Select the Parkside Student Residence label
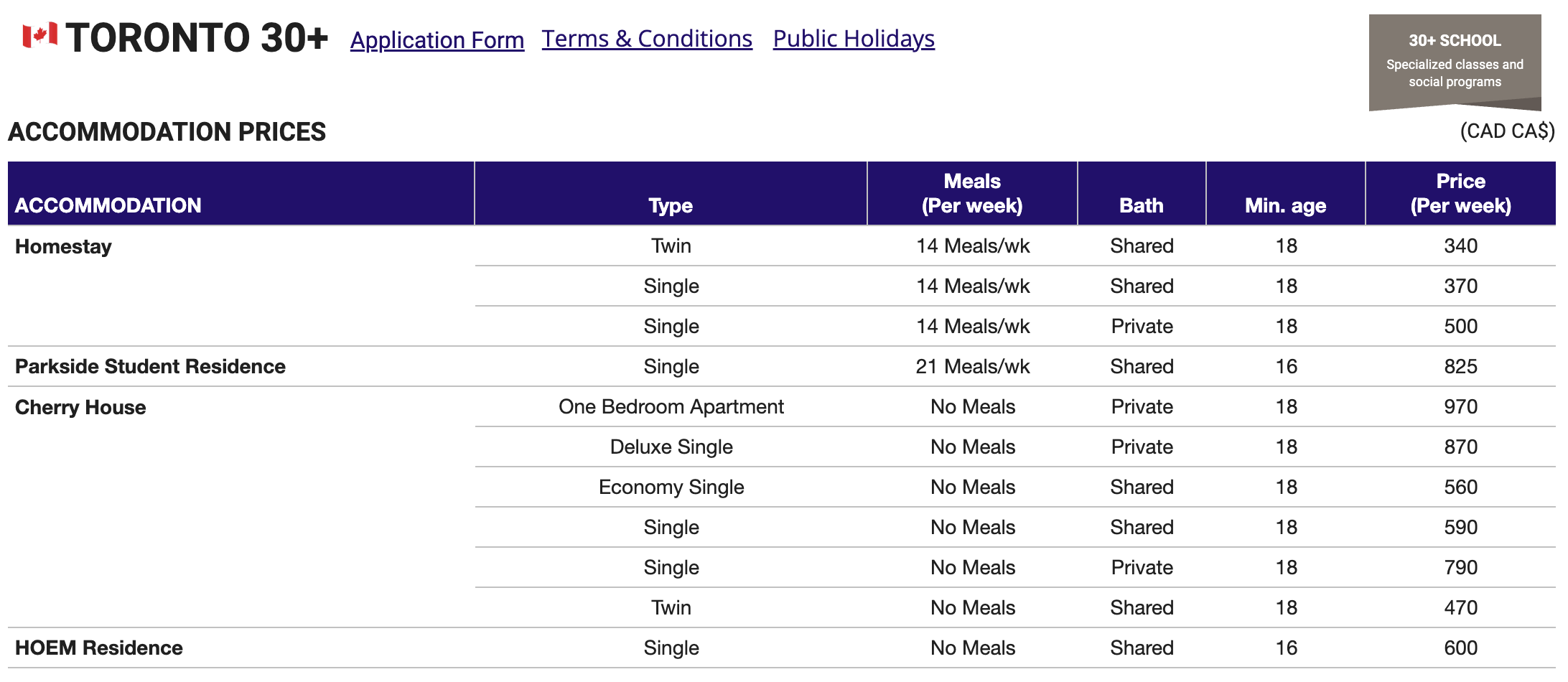 click(x=150, y=366)
